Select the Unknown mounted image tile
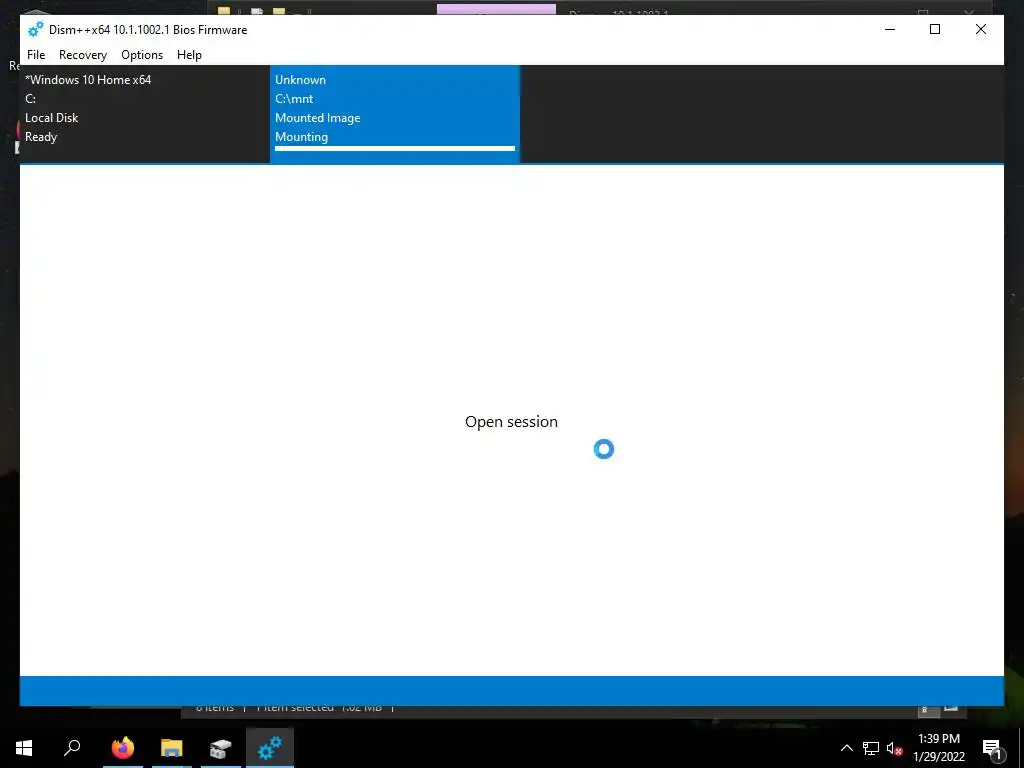Viewport: 1024px width, 768px height. pyautogui.click(x=394, y=114)
